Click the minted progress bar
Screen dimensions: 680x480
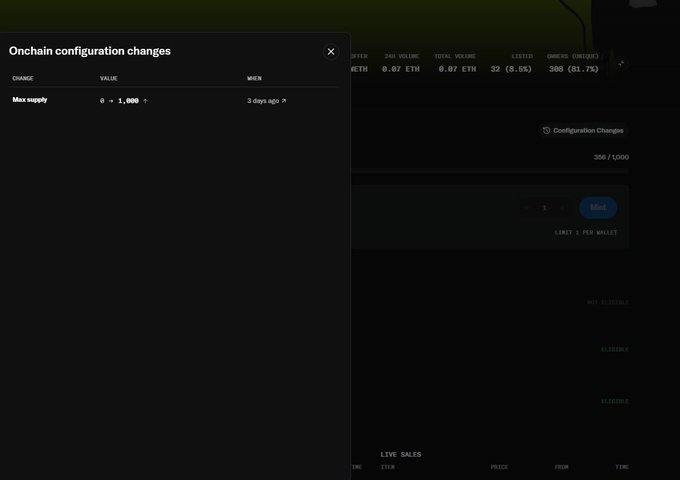pos(490,171)
